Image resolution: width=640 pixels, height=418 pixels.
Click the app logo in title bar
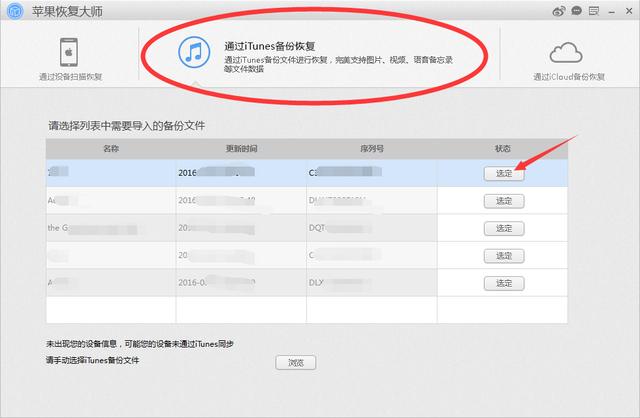pyautogui.click(x=13, y=11)
